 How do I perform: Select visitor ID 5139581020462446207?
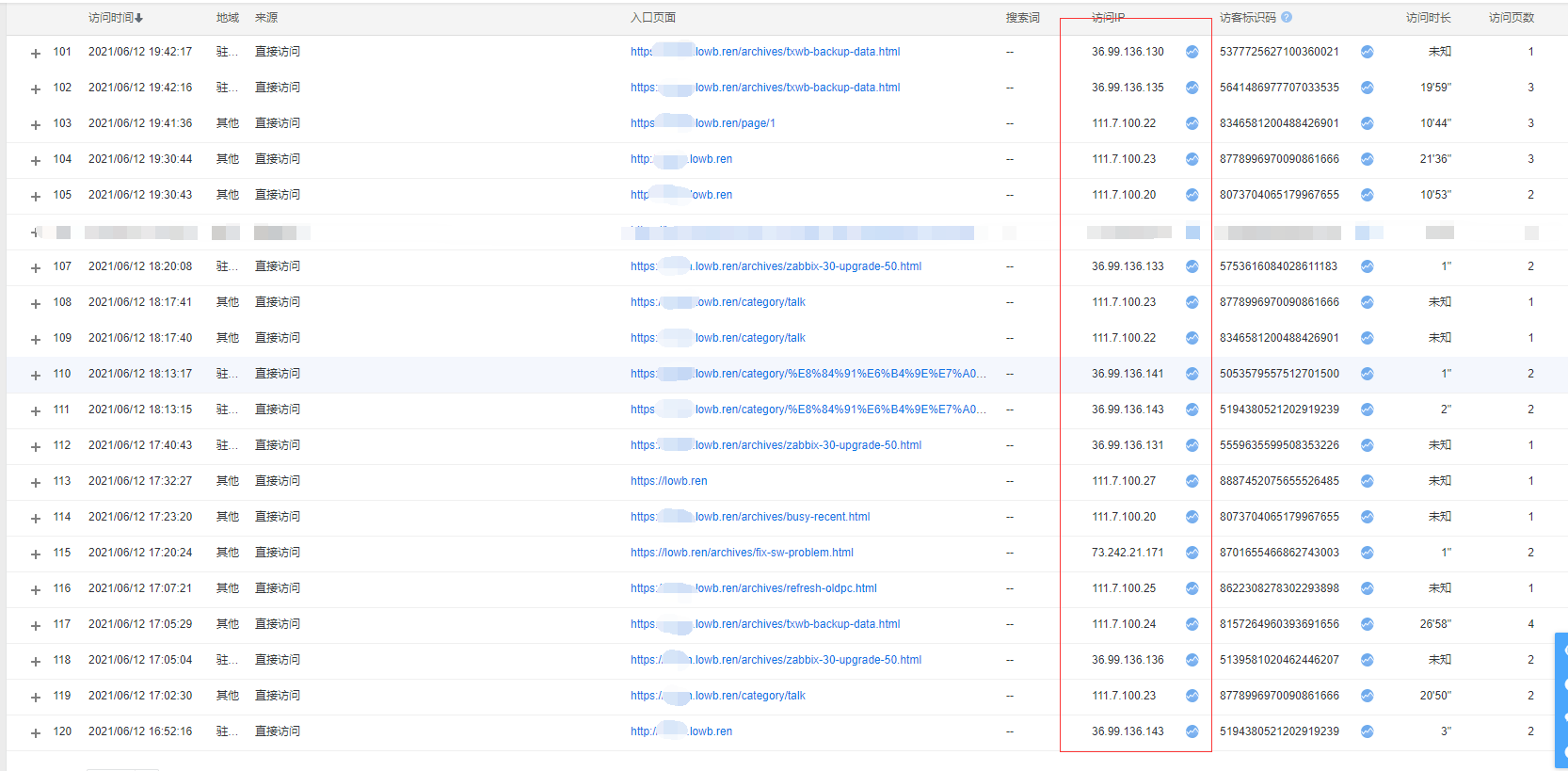click(1279, 660)
